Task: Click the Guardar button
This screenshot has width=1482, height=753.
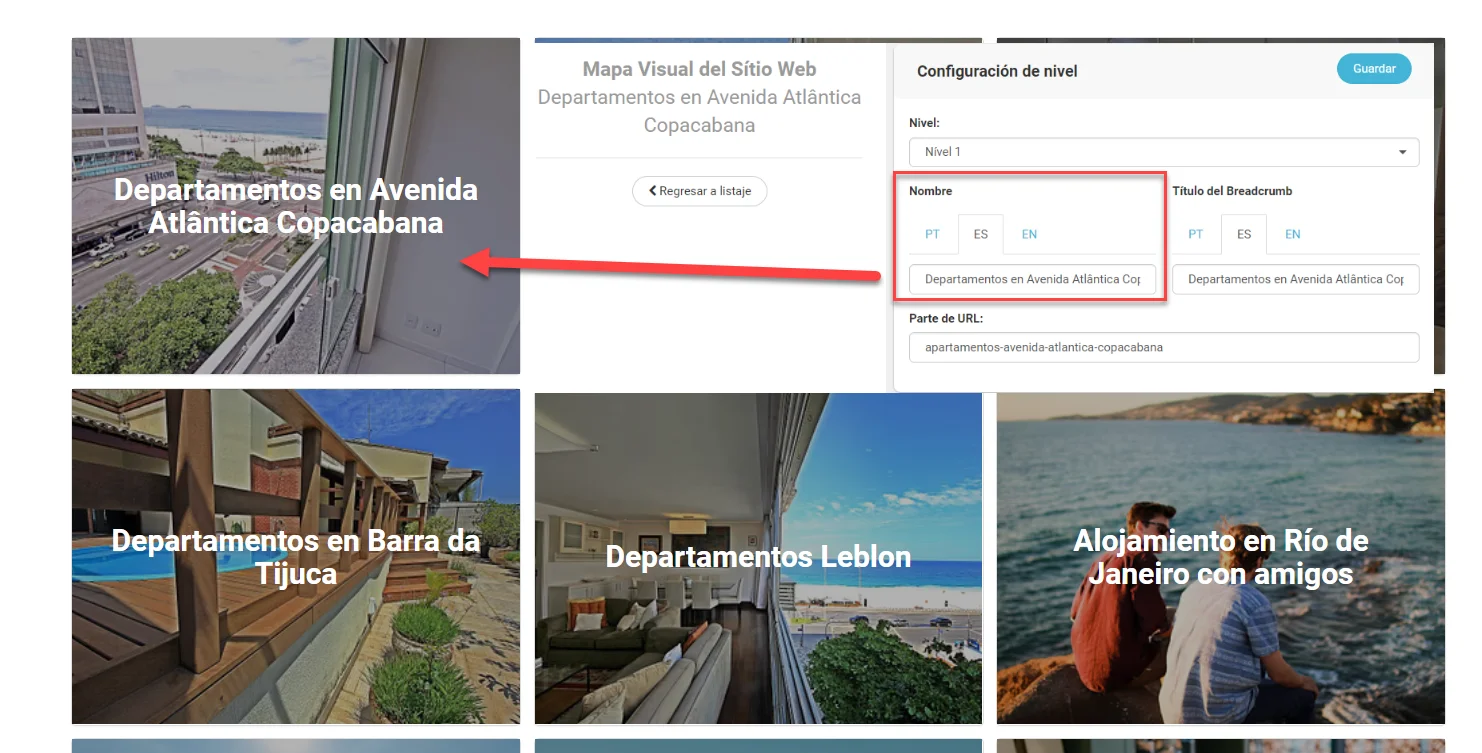Action: pos(1374,69)
